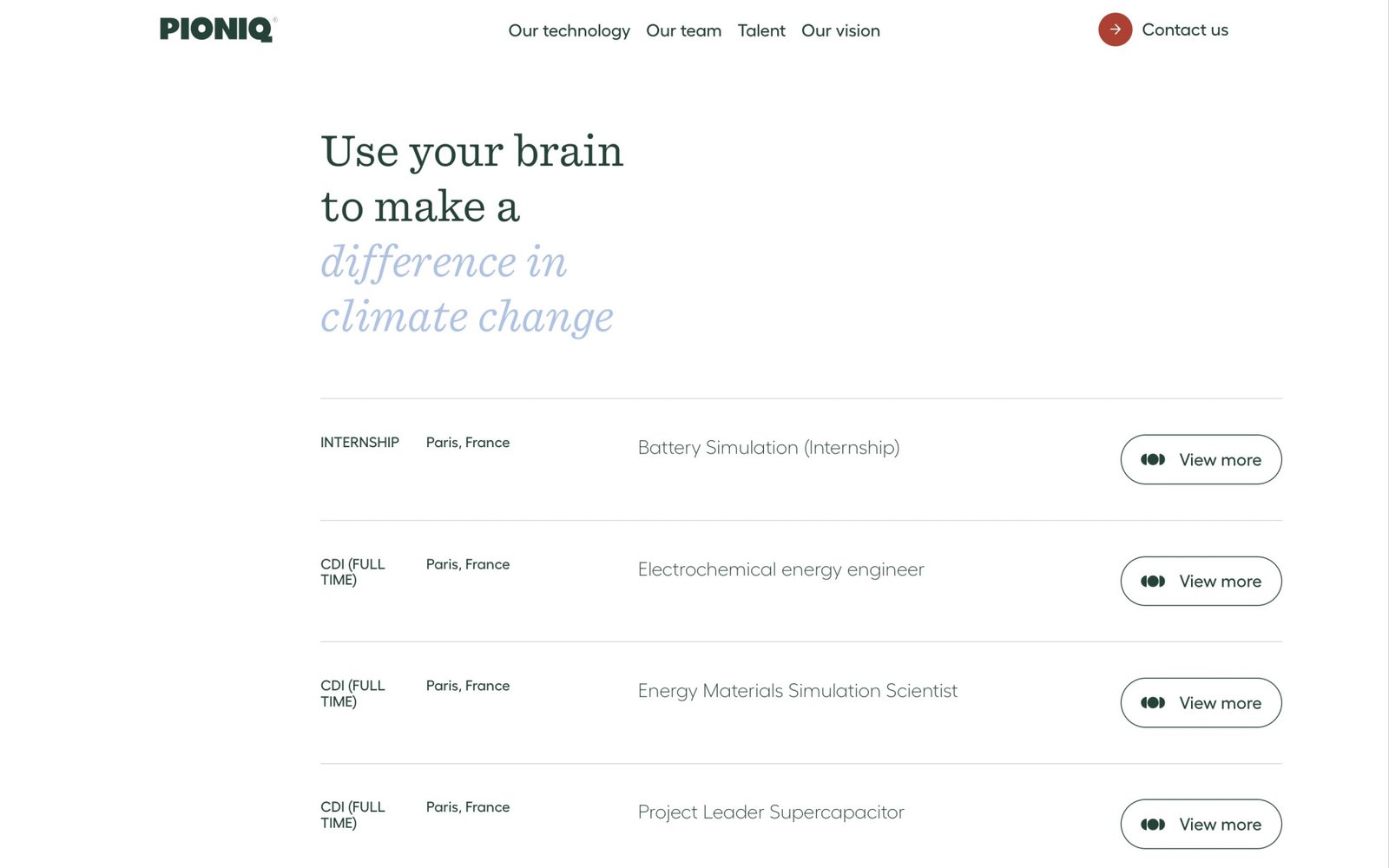Click the dots icon in Simulation Scientist's button
1389x868 pixels.
pyautogui.click(x=1153, y=703)
